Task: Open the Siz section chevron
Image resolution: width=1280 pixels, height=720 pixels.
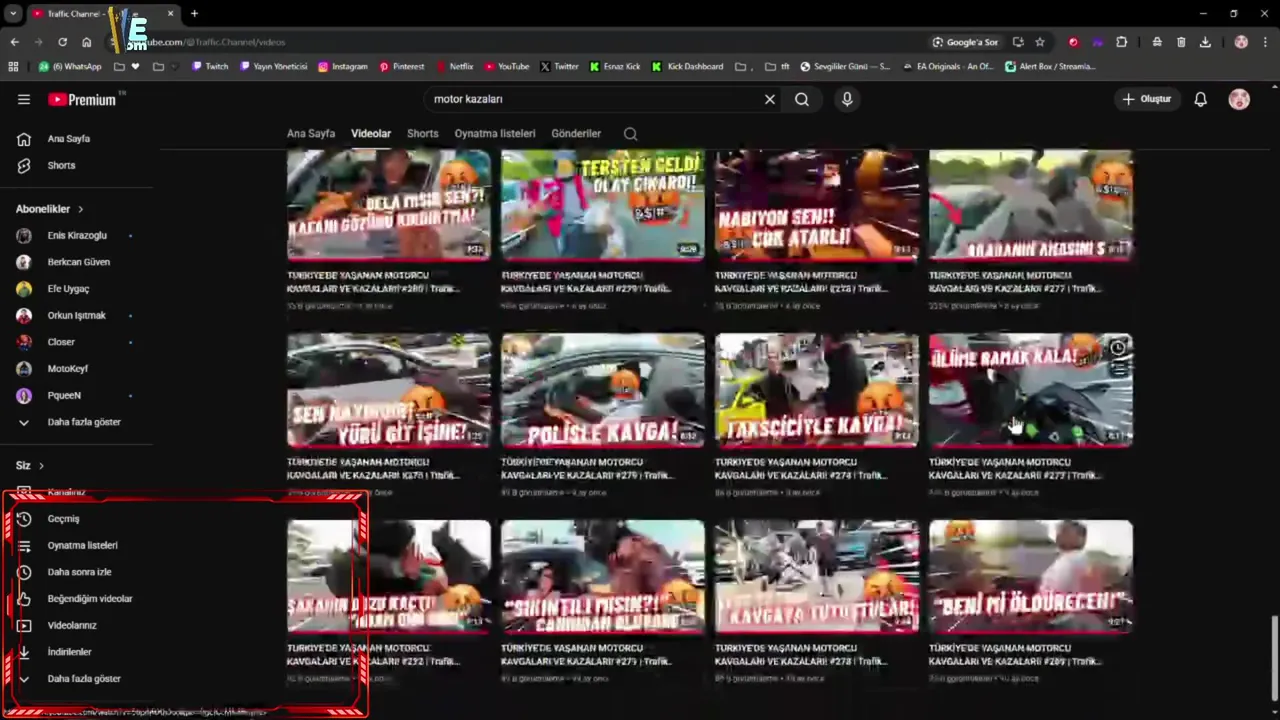Action: 41,465
